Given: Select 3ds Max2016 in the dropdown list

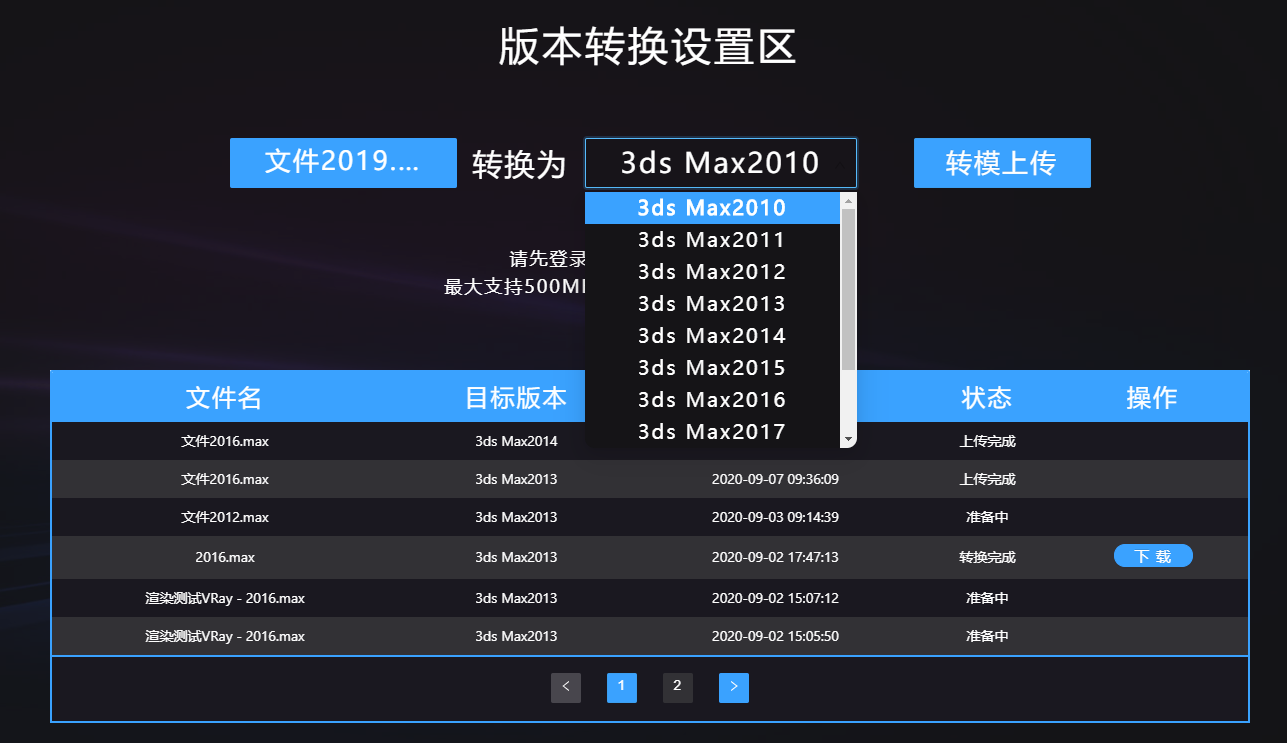Looking at the screenshot, I should (712, 400).
